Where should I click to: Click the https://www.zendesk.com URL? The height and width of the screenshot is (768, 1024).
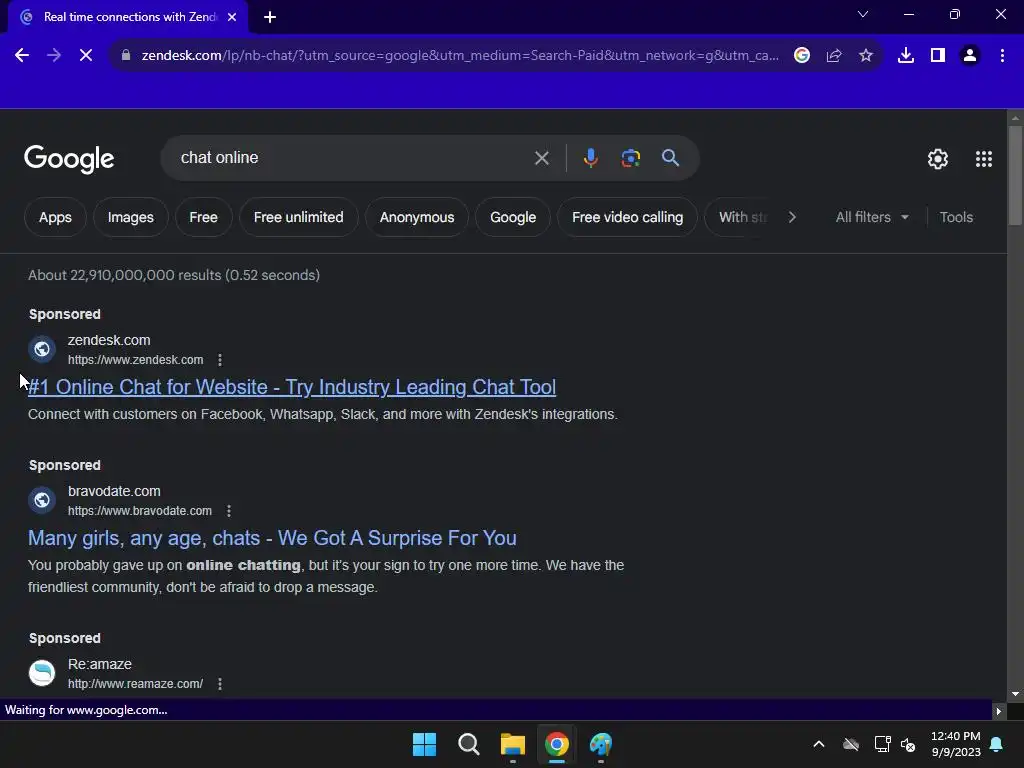[x=136, y=360]
